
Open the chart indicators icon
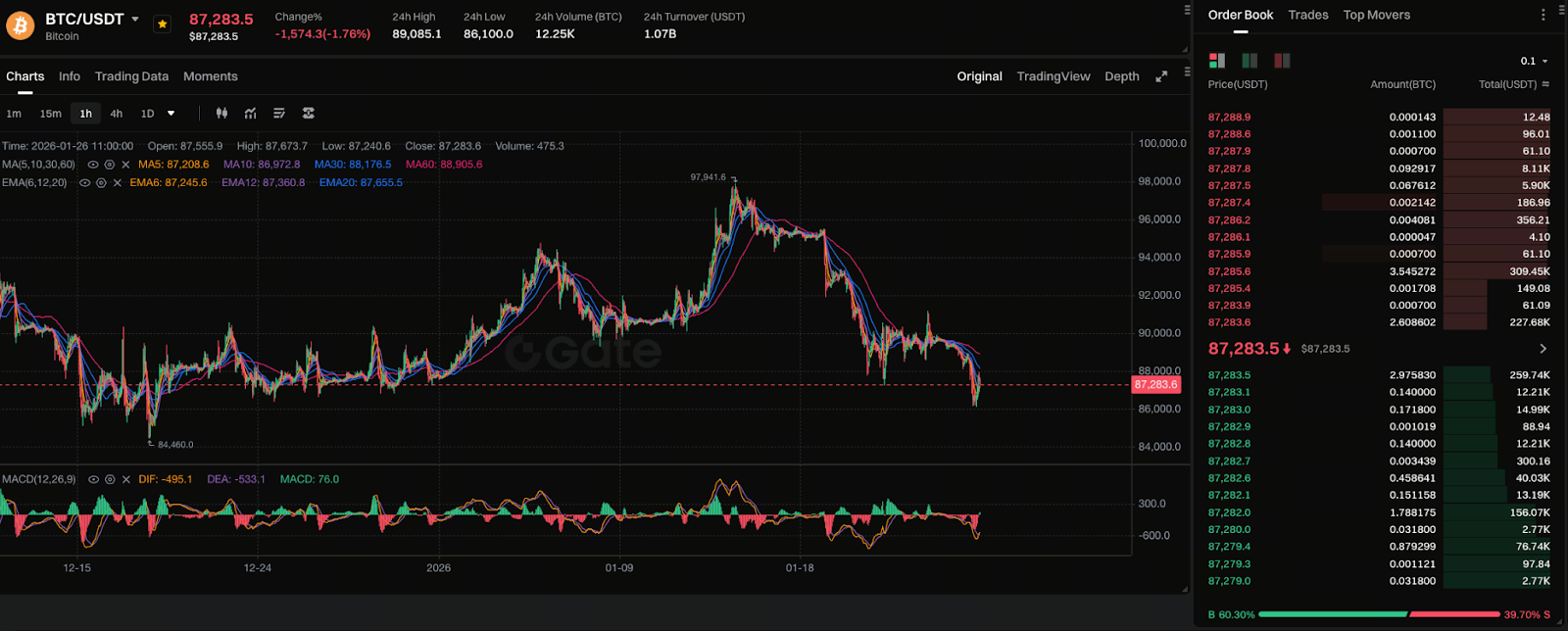pos(251,114)
